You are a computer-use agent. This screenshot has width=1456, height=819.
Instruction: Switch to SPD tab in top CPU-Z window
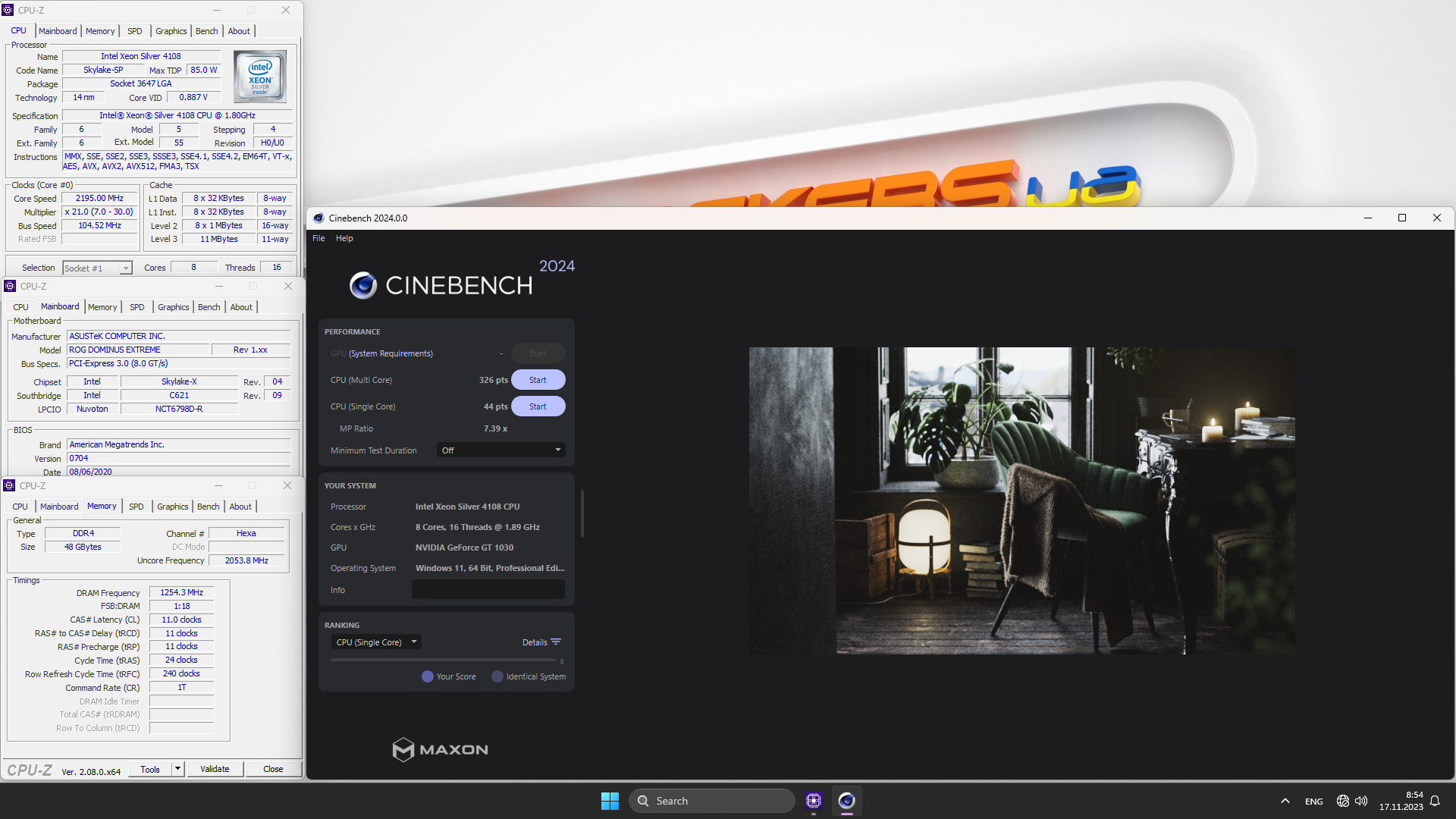[x=135, y=31]
